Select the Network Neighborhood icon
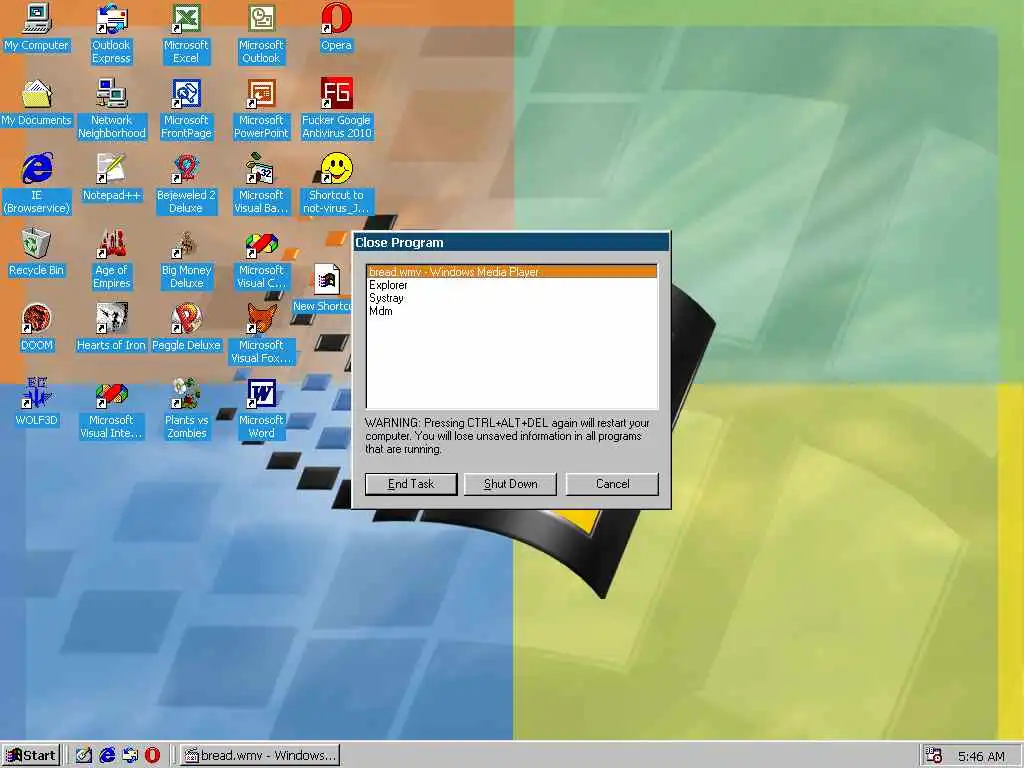 112,109
